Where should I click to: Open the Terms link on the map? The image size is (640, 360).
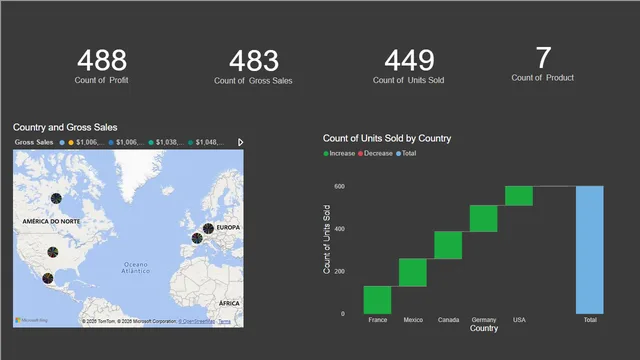tap(224, 321)
